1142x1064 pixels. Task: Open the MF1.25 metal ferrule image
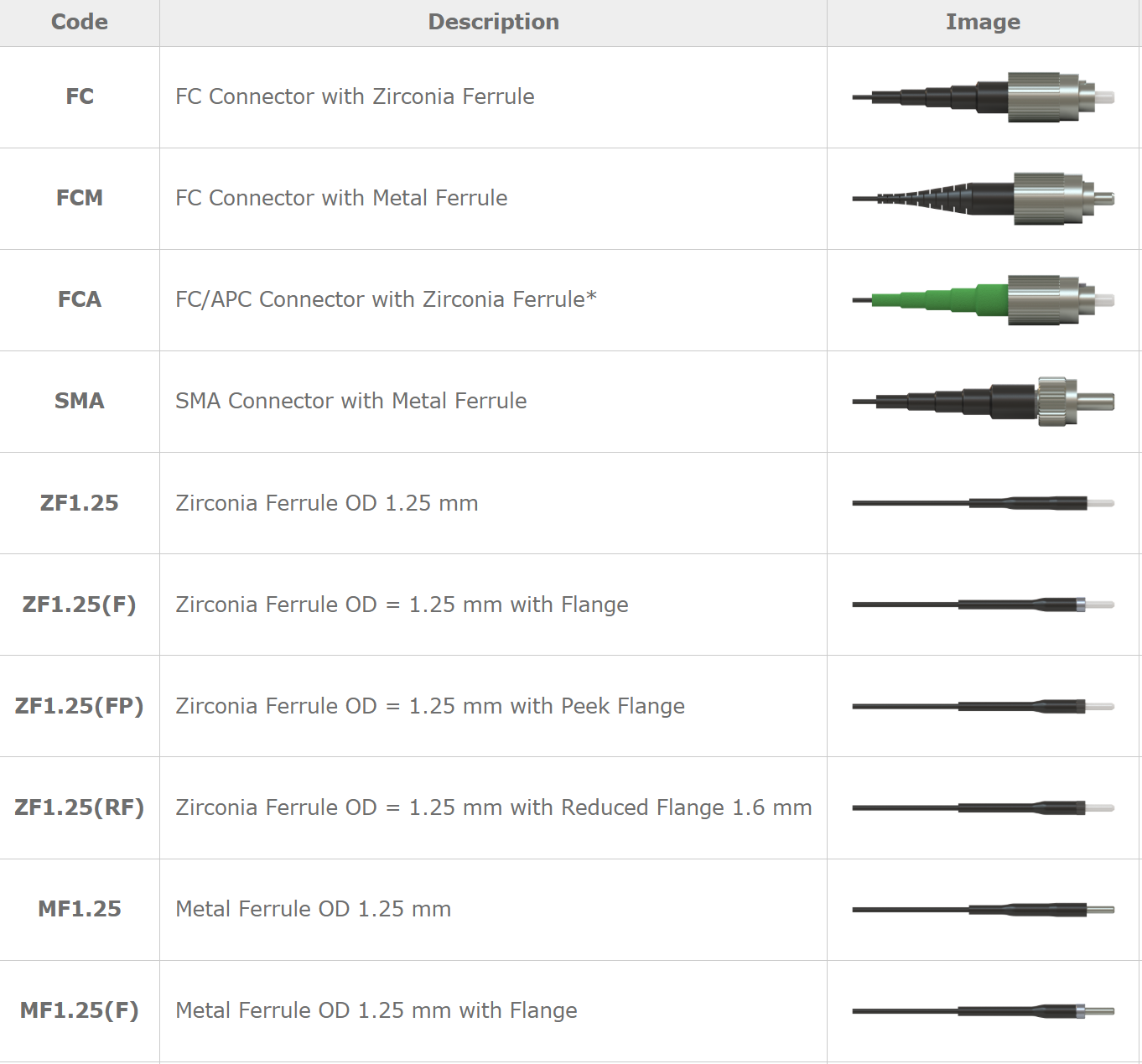point(984,909)
